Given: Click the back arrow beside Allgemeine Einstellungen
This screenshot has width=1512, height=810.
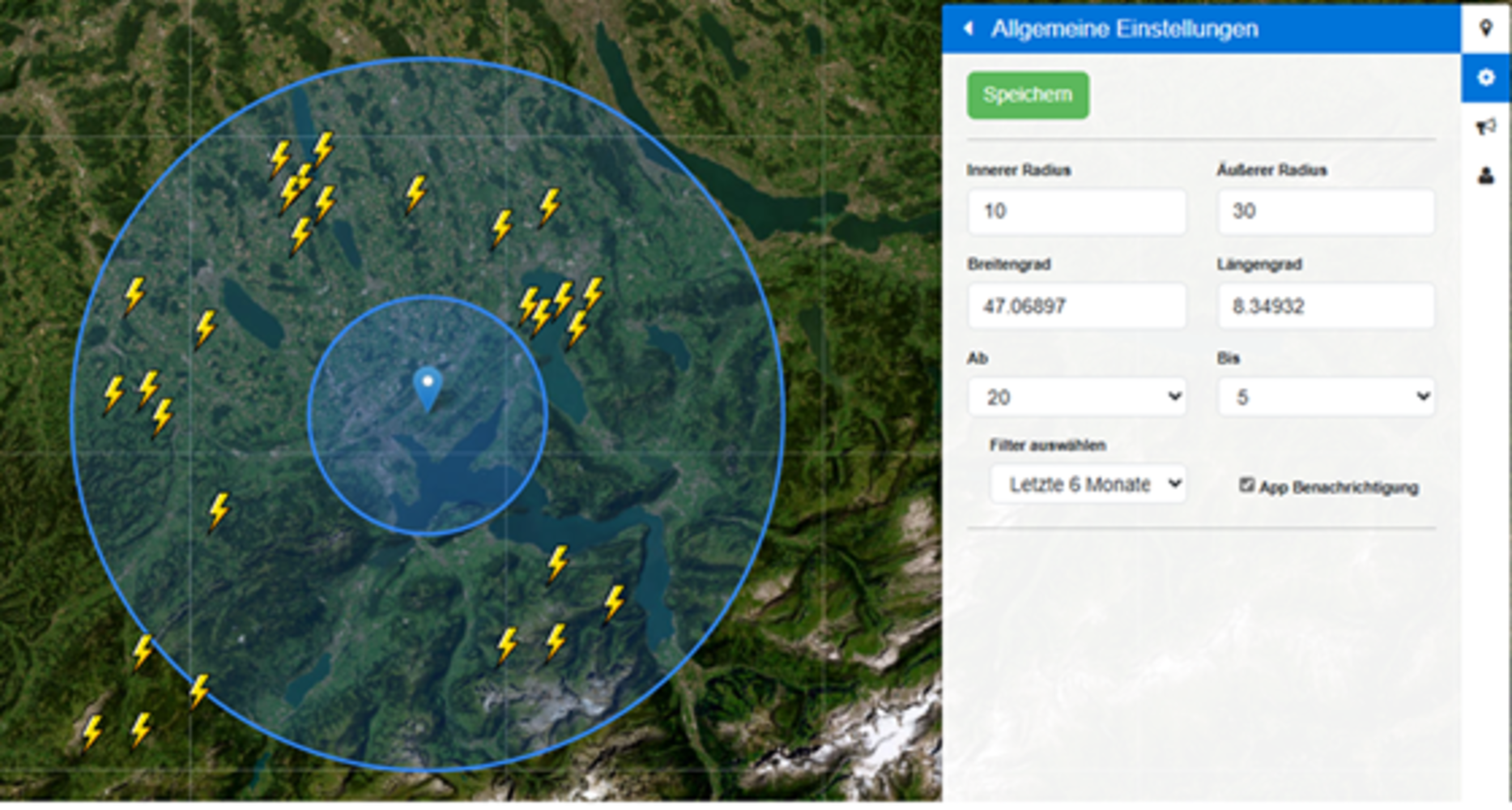Looking at the screenshot, I should pyautogui.click(x=968, y=29).
